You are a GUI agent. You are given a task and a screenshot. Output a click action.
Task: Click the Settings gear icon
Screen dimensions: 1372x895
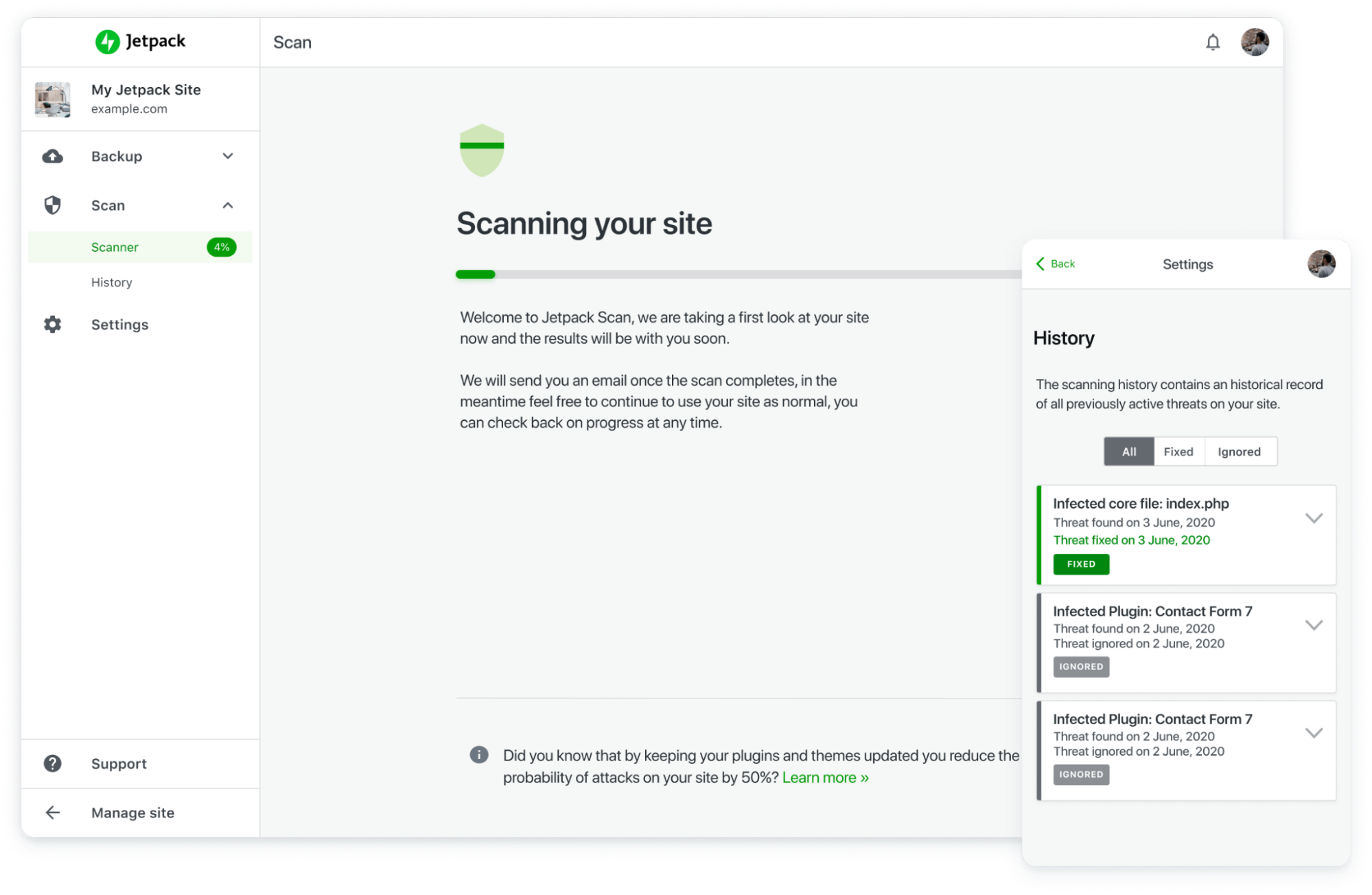(52, 324)
